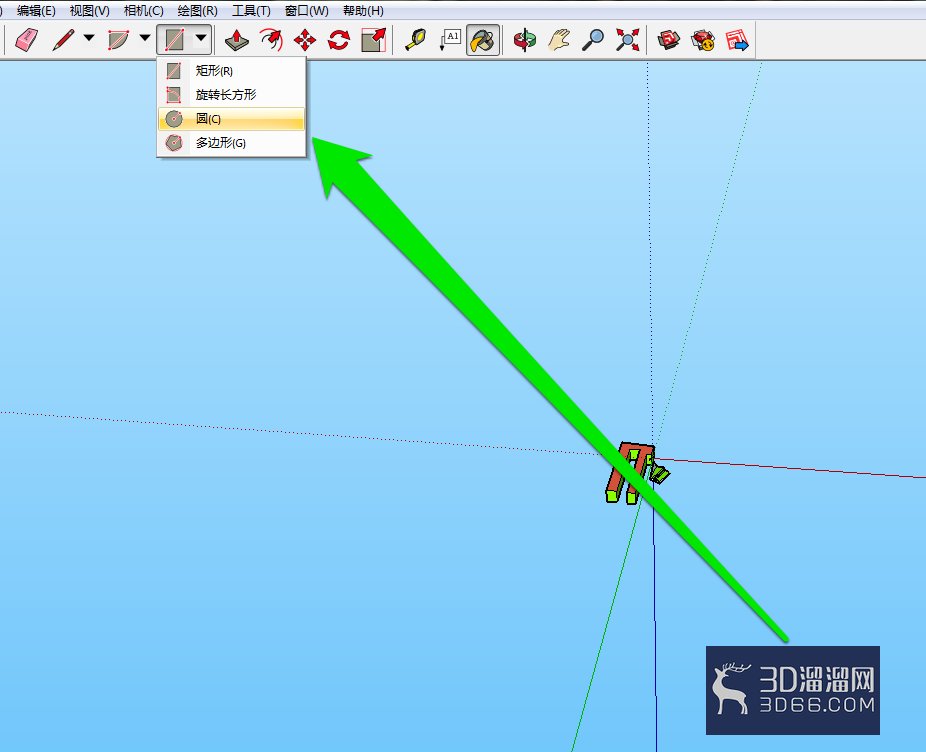926x752 pixels.
Task: Collapse the rectangle shape dropdown arrow
Action: click(x=201, y=38)
